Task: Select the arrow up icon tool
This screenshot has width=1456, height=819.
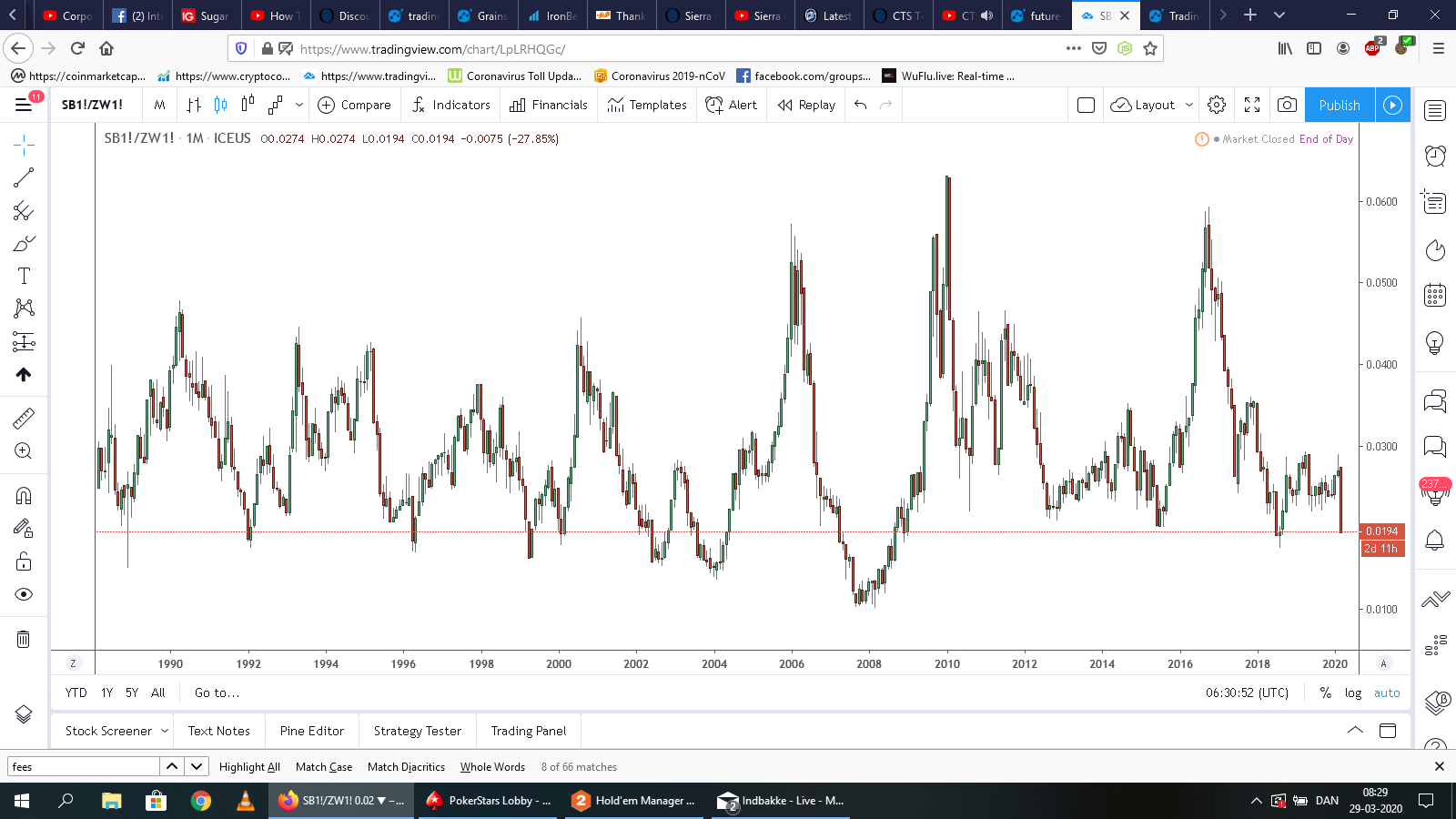Action: coord(24,375)
